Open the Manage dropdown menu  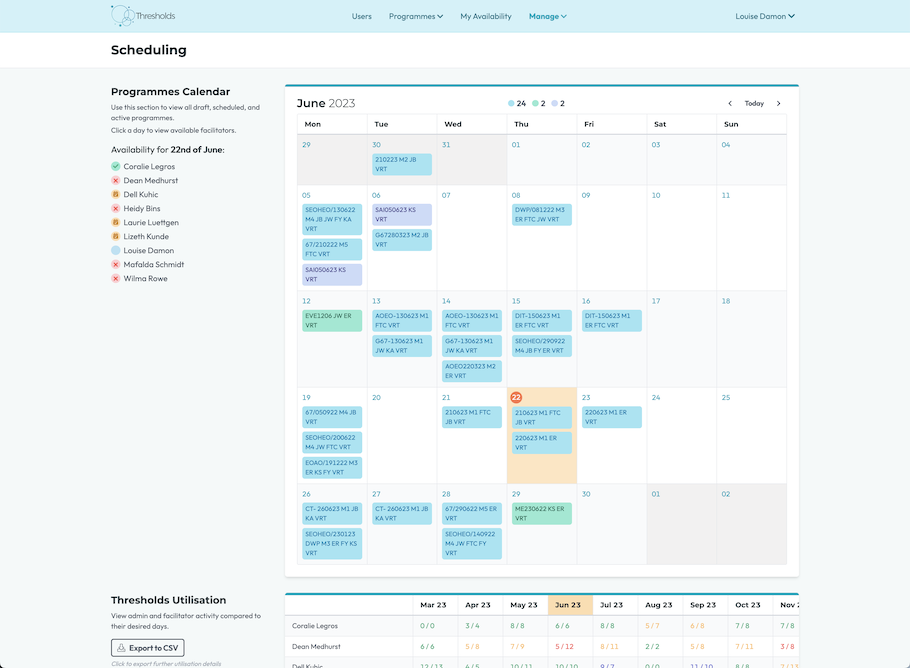click(547, 16)
